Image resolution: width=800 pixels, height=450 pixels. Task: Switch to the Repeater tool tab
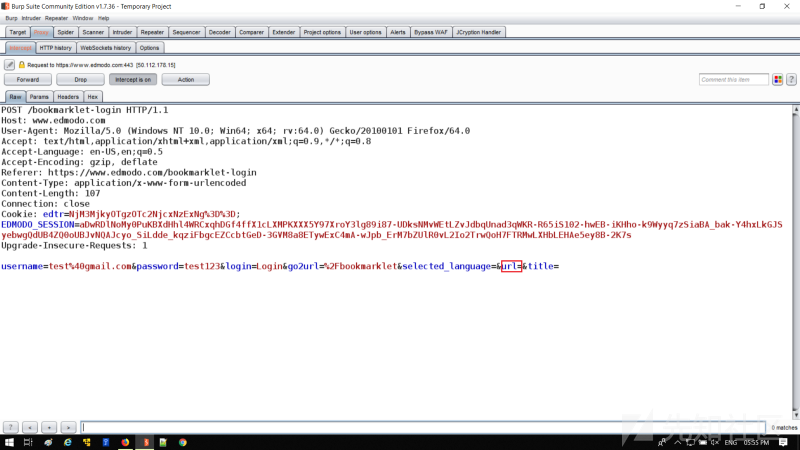click(x=152, y=32)
